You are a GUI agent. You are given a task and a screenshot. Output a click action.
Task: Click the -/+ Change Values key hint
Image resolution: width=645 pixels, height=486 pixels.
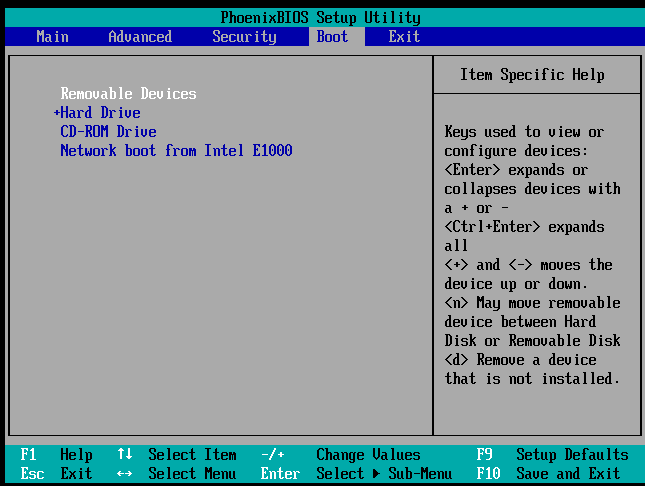click(273, 455)
